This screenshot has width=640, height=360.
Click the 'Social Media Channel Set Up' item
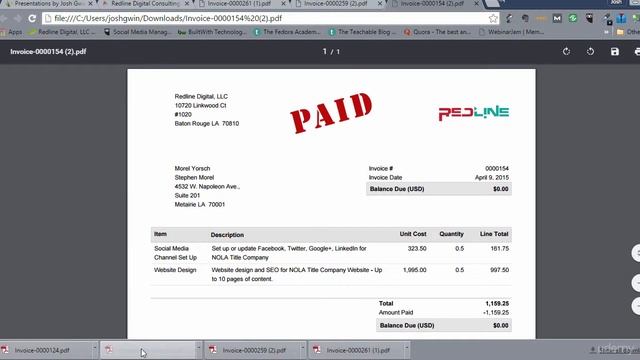coord(175,253)
